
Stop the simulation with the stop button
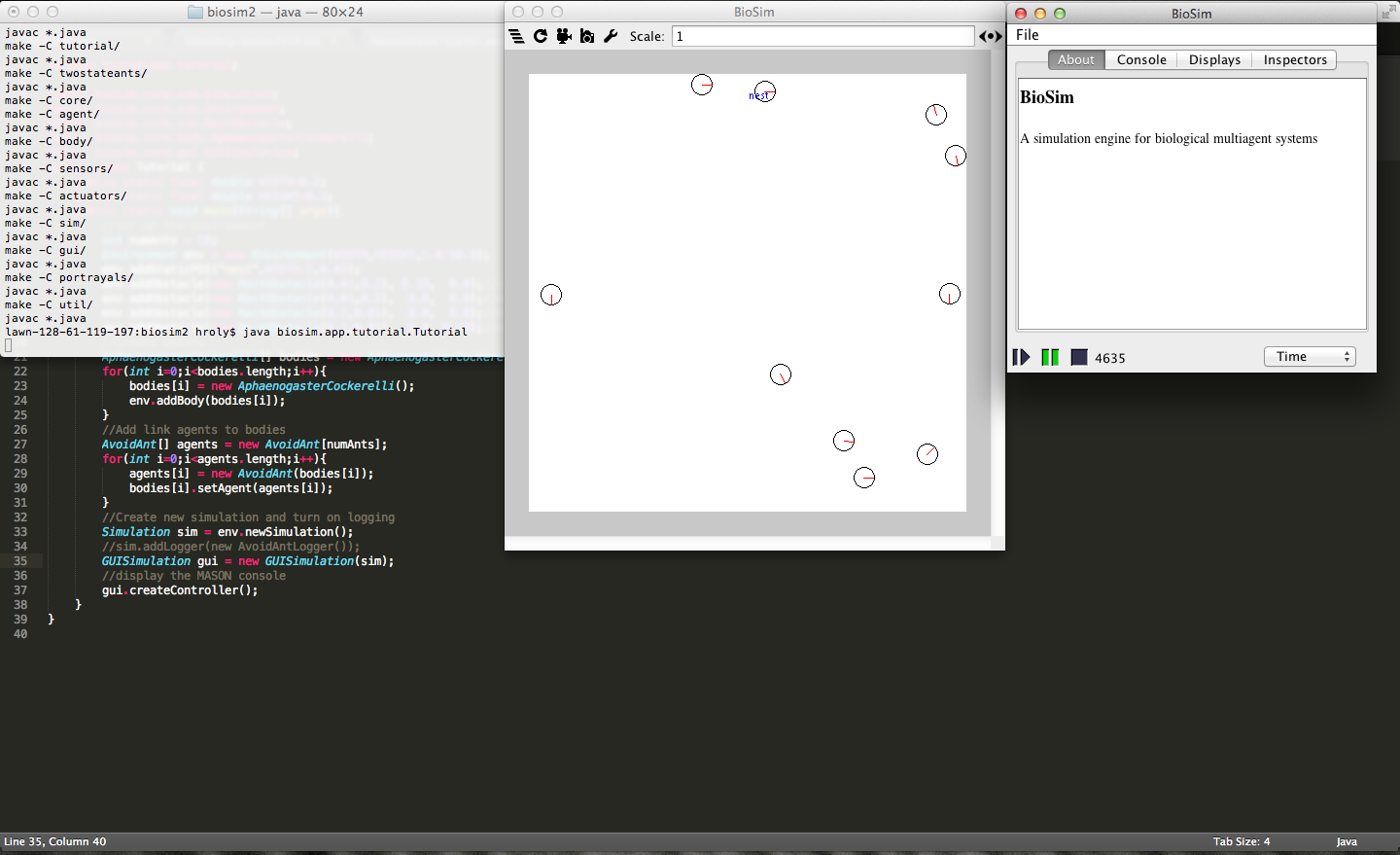[x=1079, y=357]
